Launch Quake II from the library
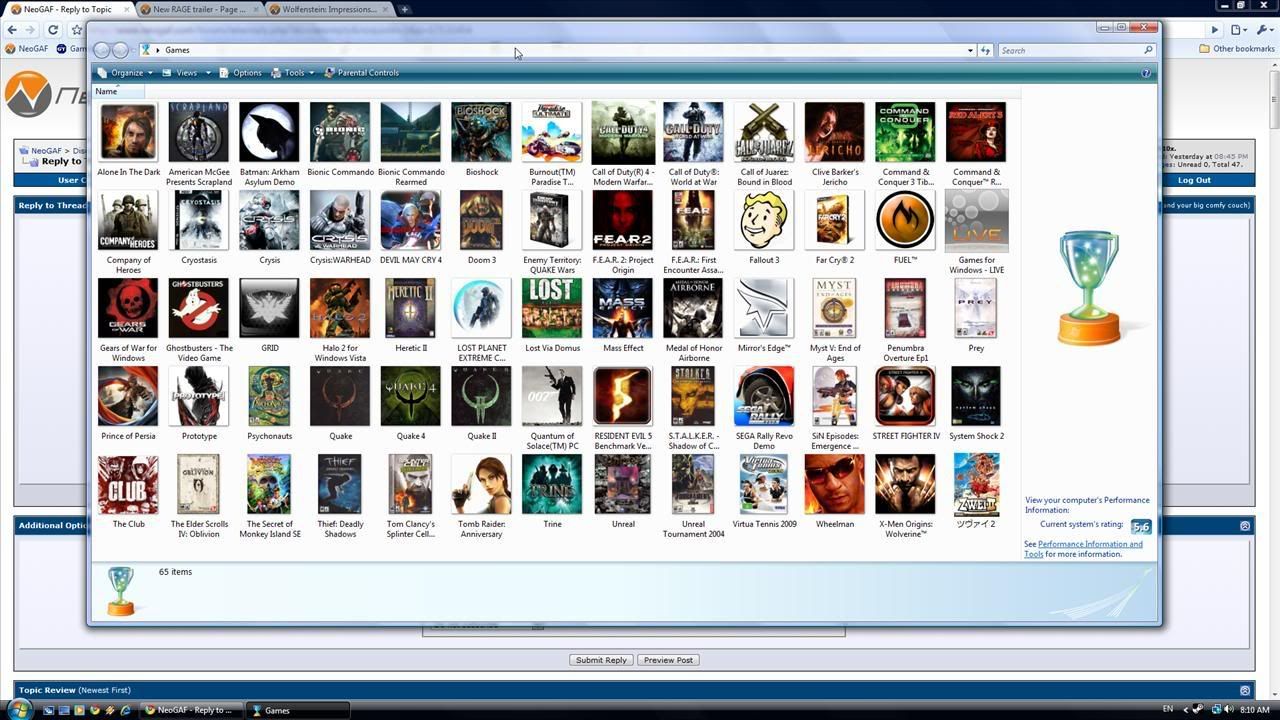This screenshot has width=1280, height=720. pyautogui.click(x=481, y=395)
